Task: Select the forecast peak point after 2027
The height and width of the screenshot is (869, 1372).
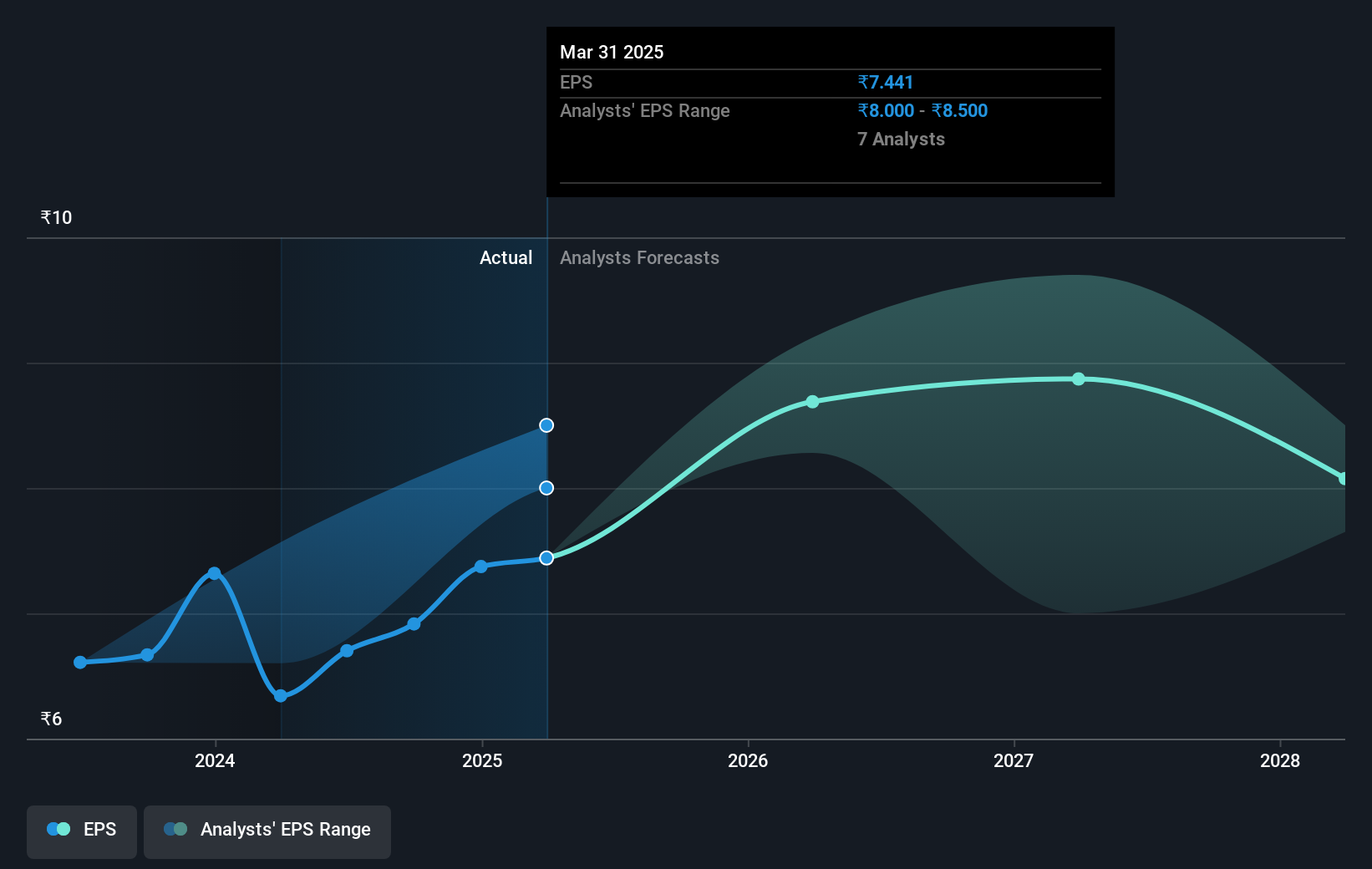Action: [1079, 379]
